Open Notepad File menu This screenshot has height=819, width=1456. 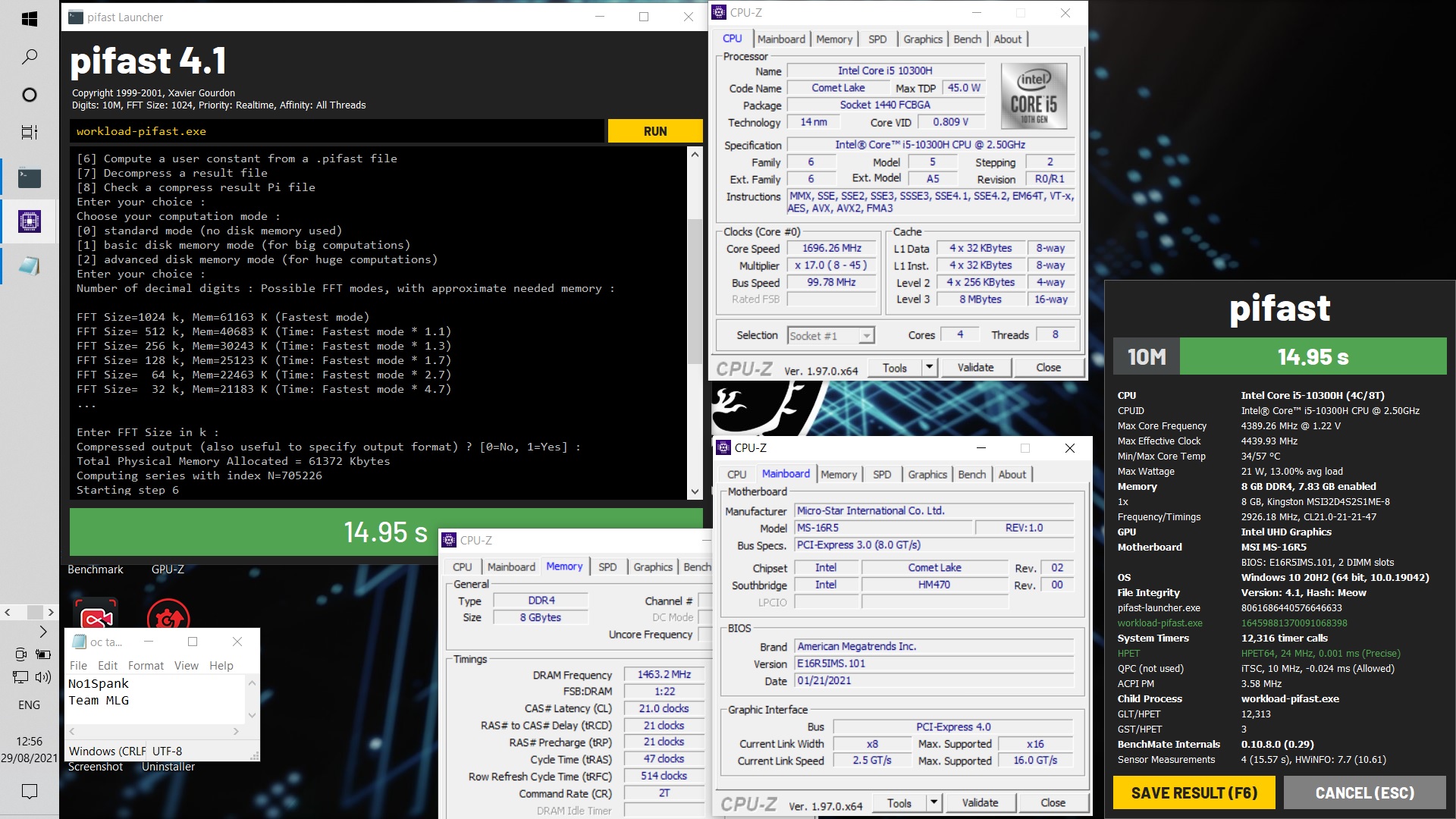coord(78,666)
